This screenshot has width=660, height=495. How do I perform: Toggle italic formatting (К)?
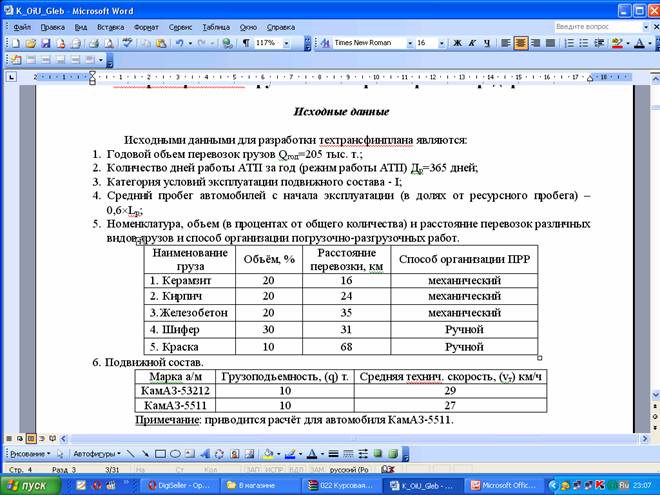(x=472, y=44)
